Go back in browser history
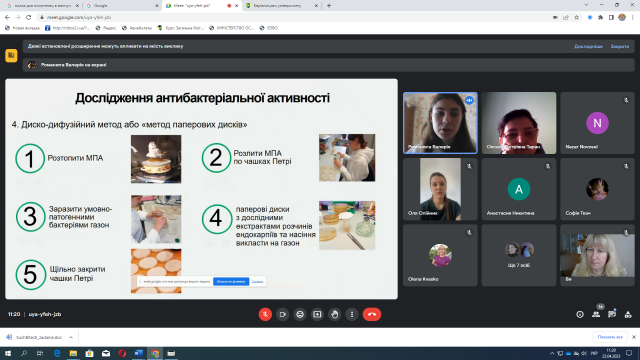Image resolution: width=640 pixels, height=360 pixels. point(7,17)
